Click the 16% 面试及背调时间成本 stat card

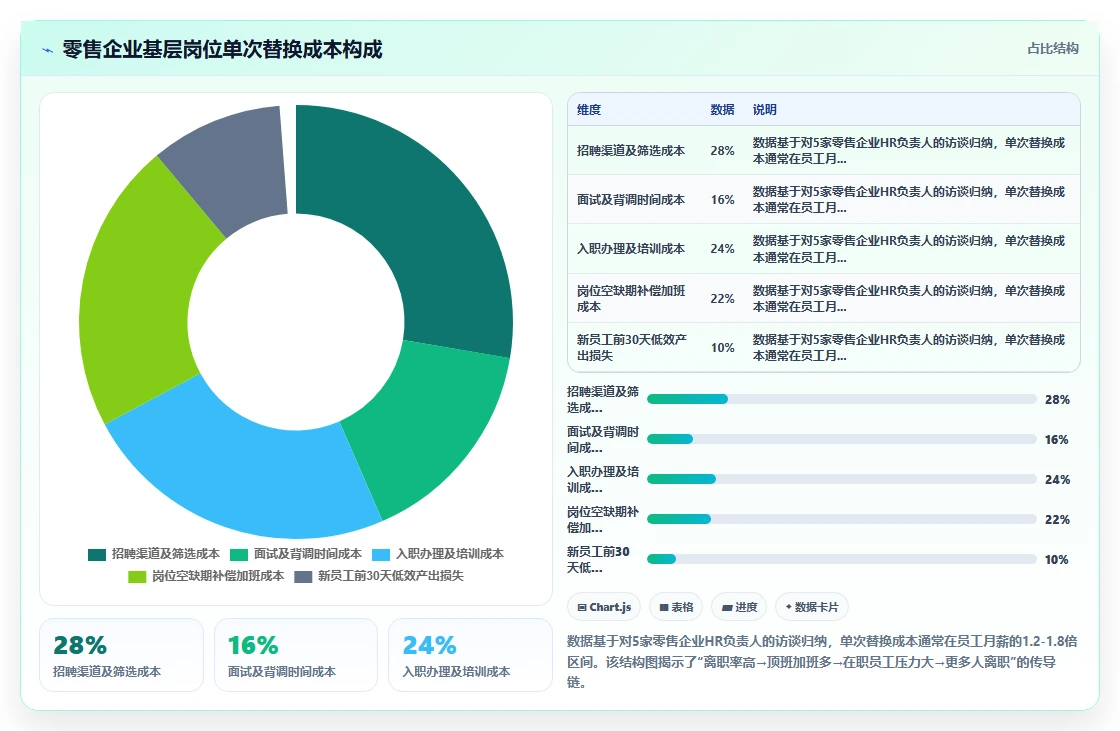[x=296, y=655]
